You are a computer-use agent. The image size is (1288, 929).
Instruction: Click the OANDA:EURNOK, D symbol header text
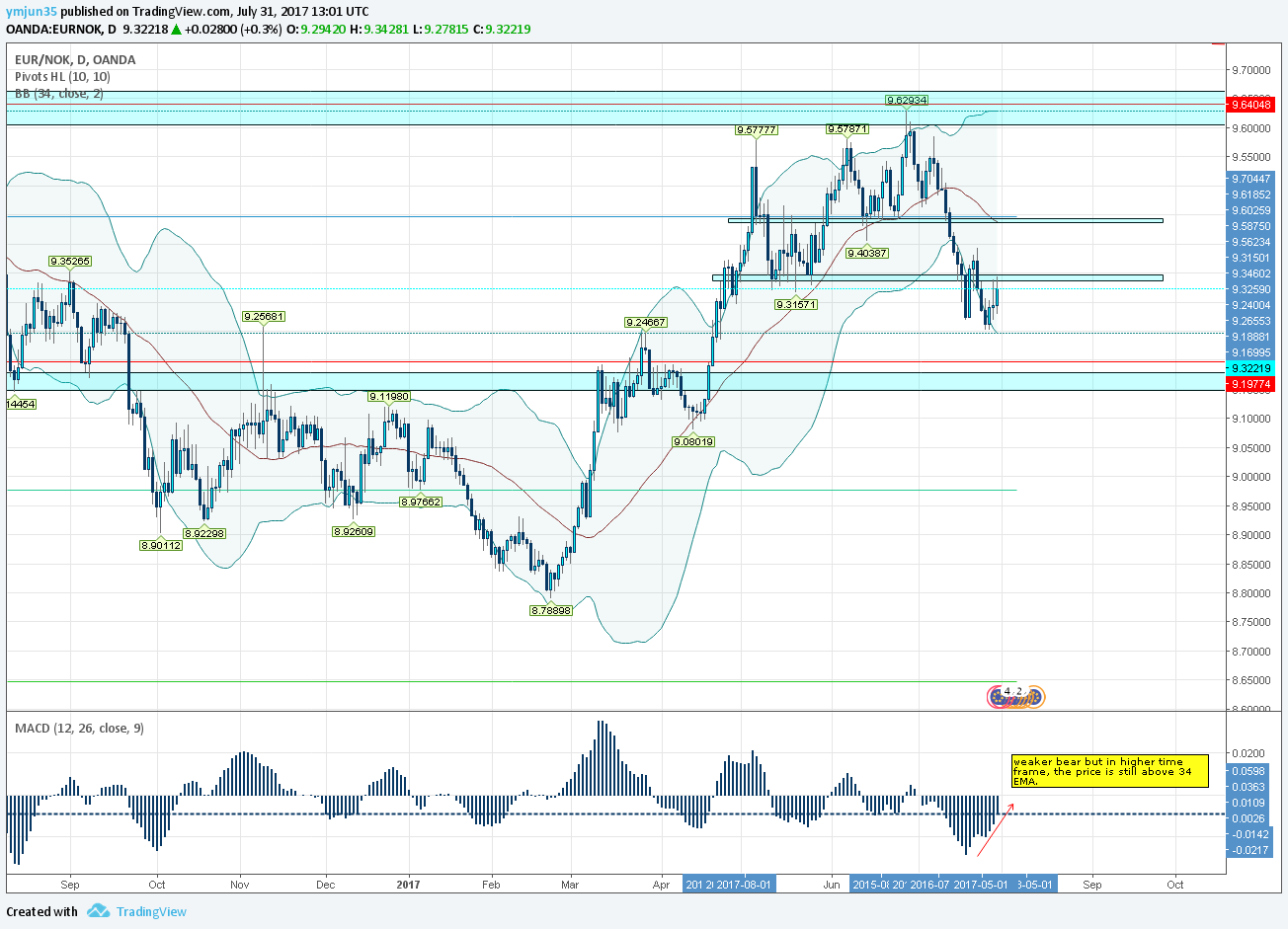click(x=61, y=29)
